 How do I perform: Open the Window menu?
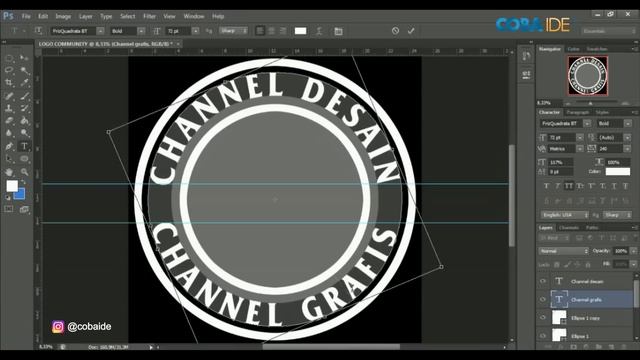[194, 16]
